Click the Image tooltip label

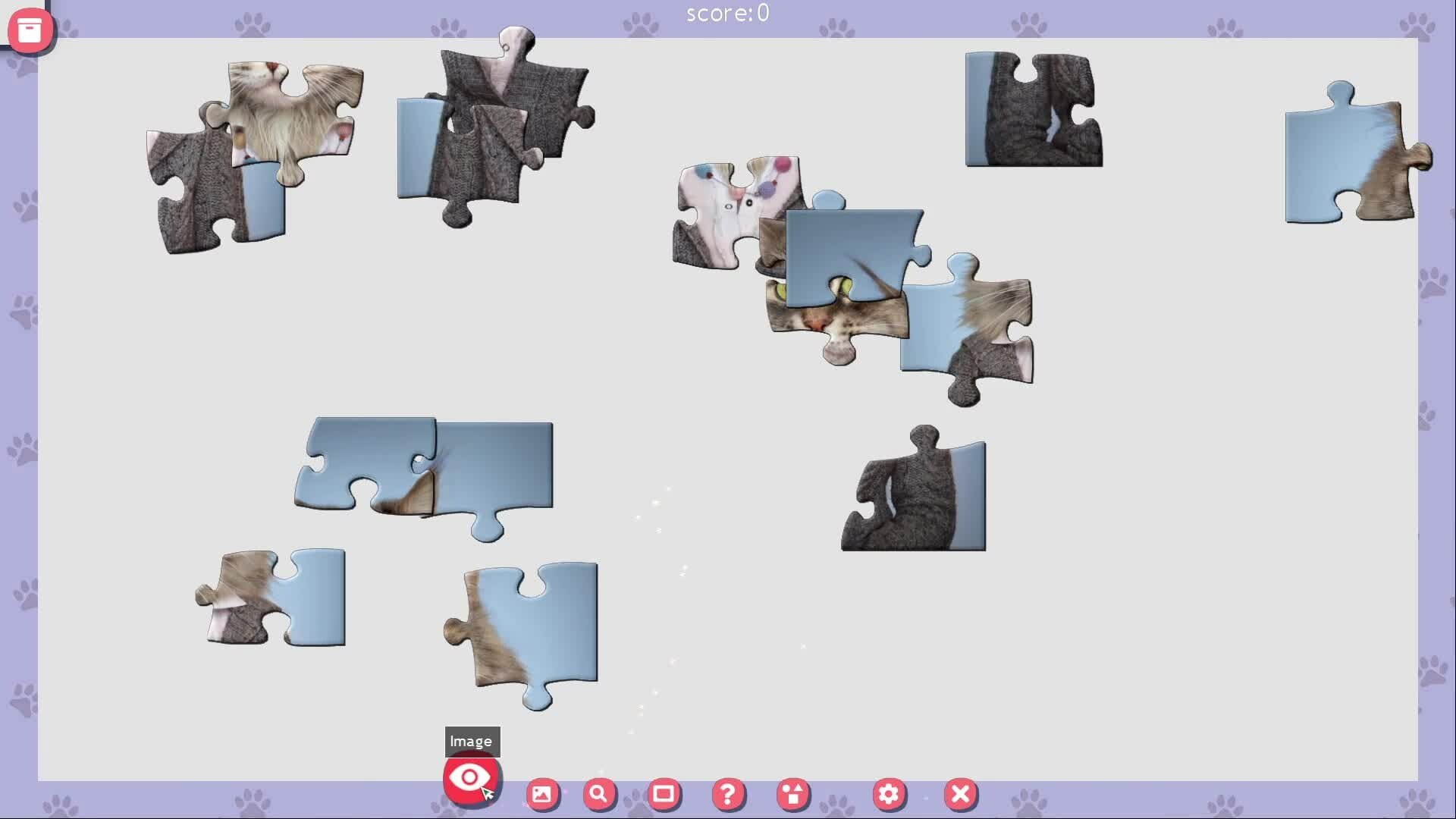click(x=472, y=742)
